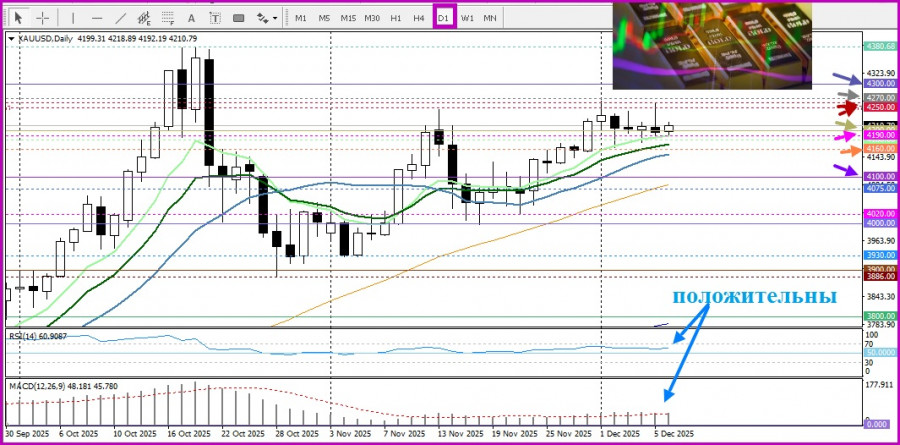Switch chart to M30 timeframe

(372, 18)
